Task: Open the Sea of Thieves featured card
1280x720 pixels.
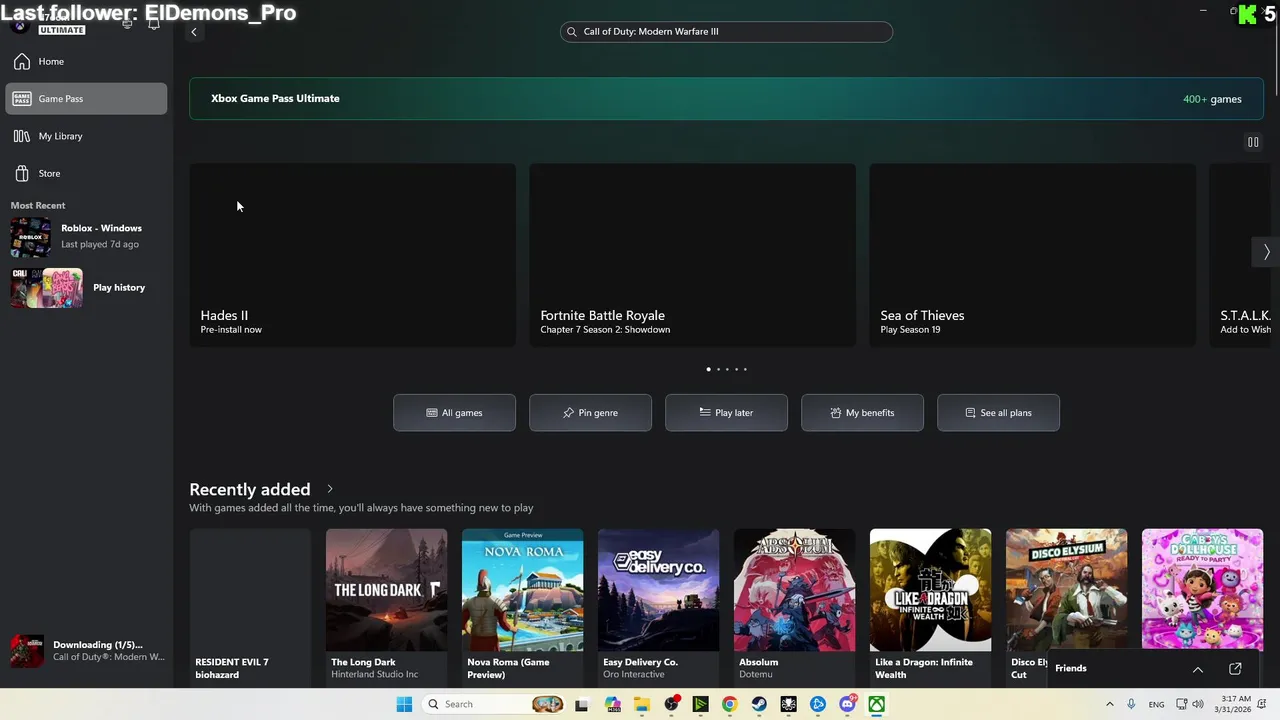Action: tap(1032, 255)
